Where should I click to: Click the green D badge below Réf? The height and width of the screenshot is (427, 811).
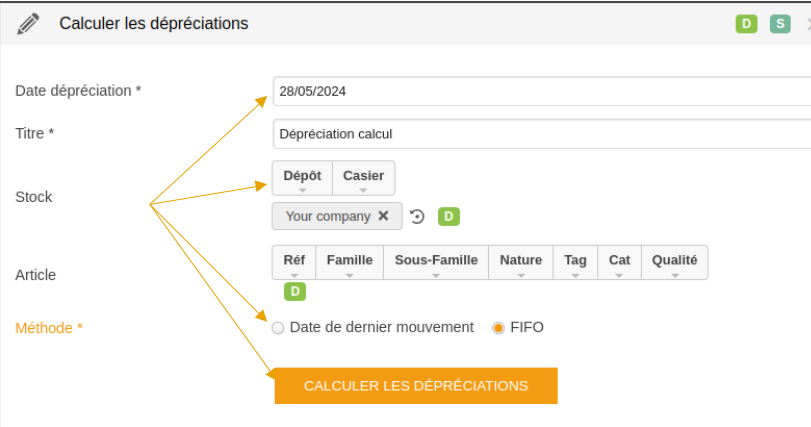click(x=295, y=292)
